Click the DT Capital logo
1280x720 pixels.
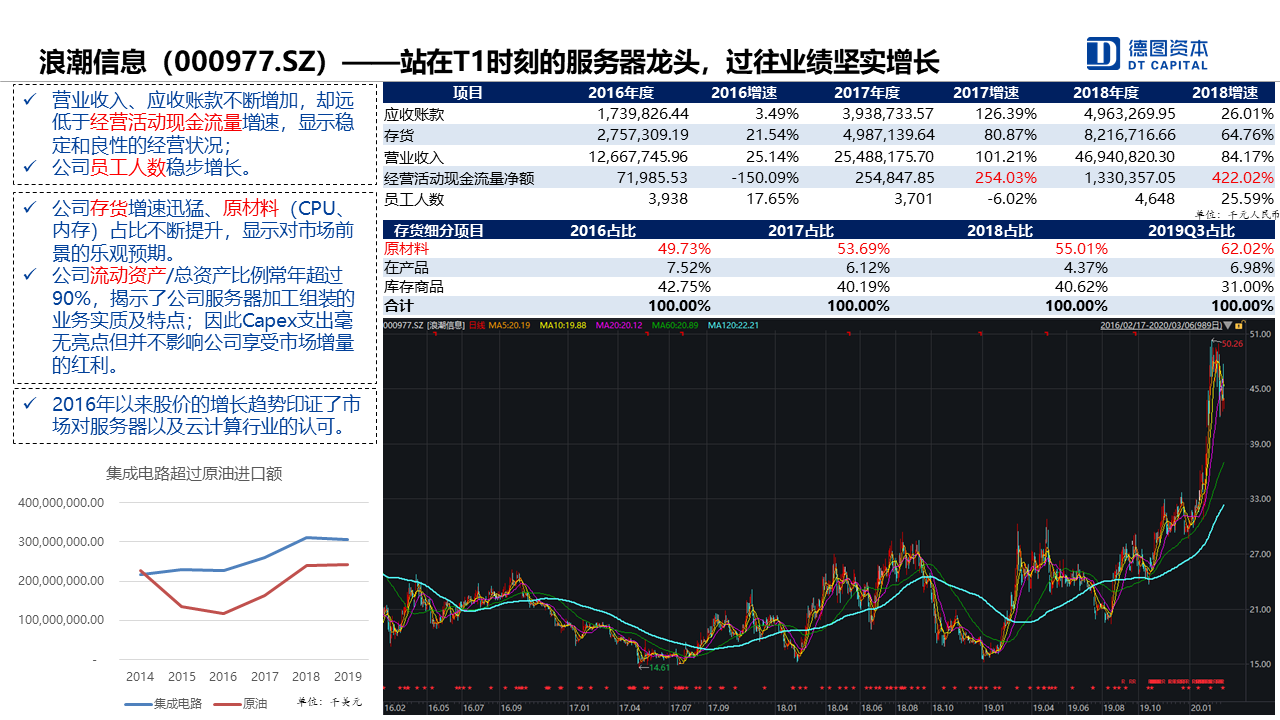click(1147, 53)
